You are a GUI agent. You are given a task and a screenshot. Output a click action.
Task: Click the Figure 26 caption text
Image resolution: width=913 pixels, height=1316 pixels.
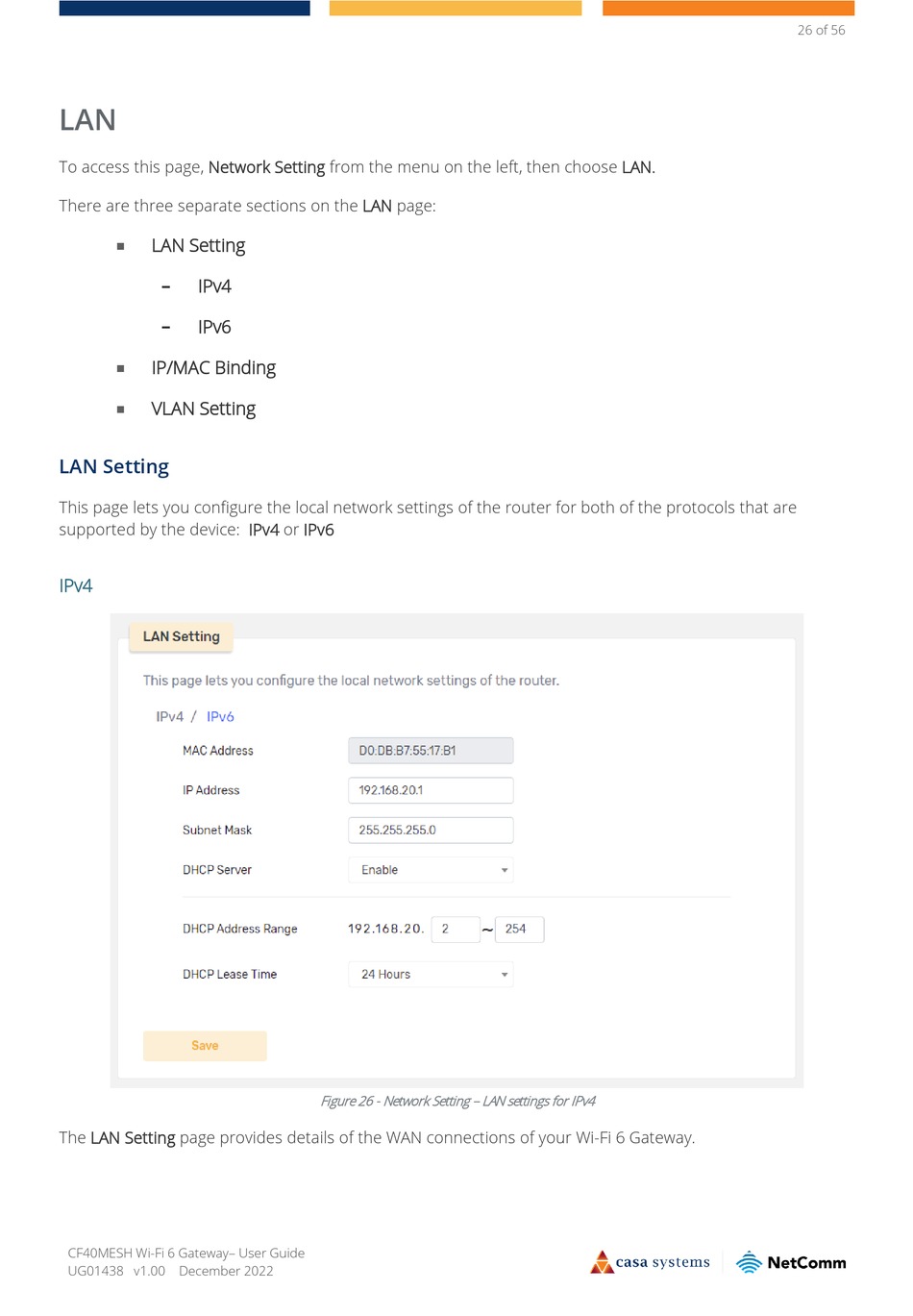[457, 1102]
